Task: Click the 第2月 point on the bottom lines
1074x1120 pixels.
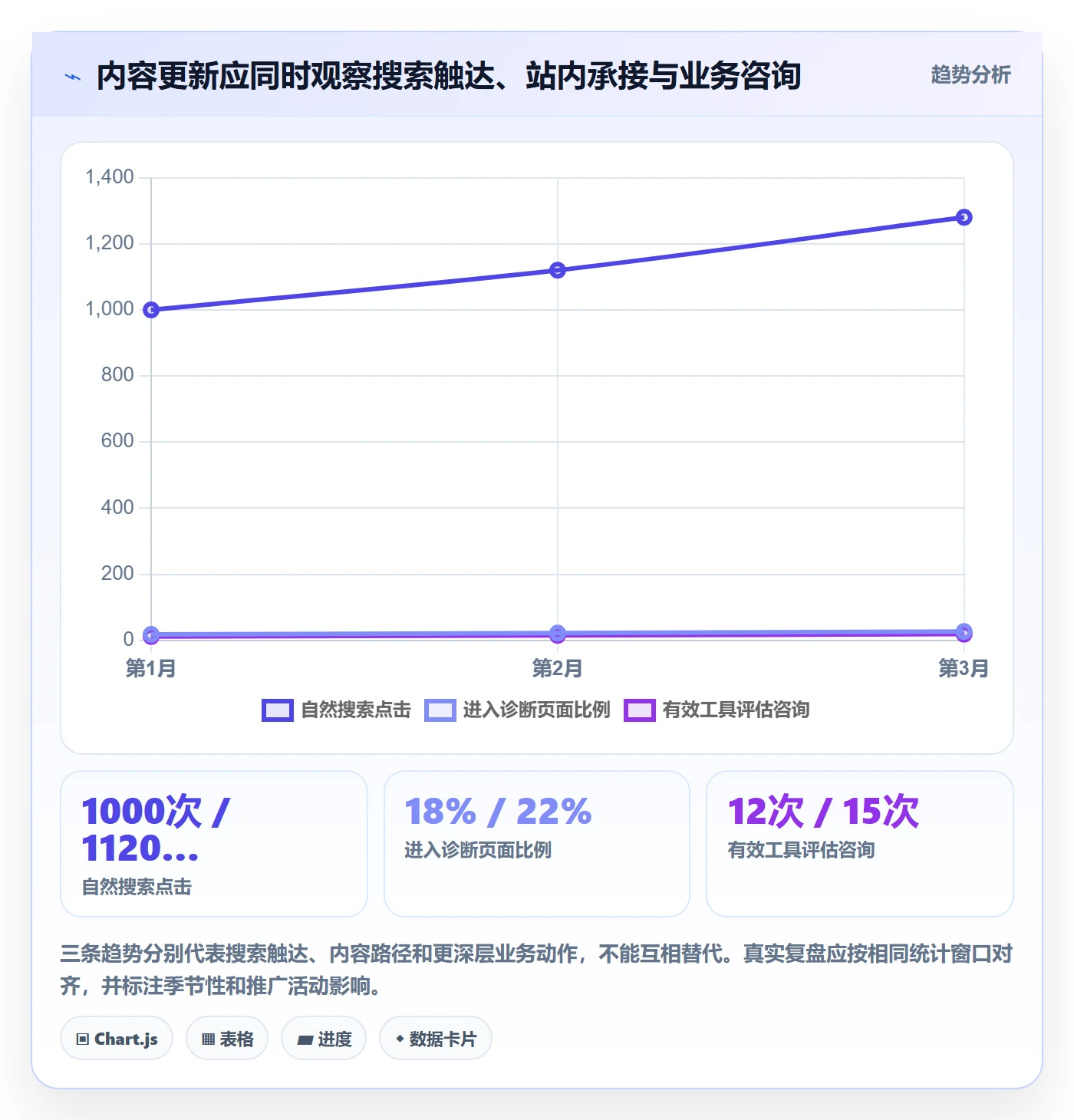Action: [x=558, y=634]
